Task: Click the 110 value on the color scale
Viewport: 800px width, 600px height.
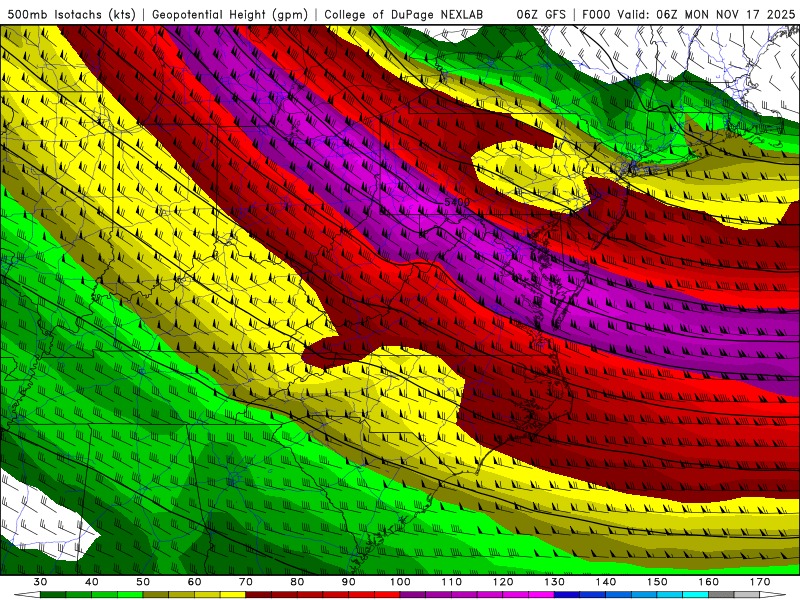Action: pos(452,582)
